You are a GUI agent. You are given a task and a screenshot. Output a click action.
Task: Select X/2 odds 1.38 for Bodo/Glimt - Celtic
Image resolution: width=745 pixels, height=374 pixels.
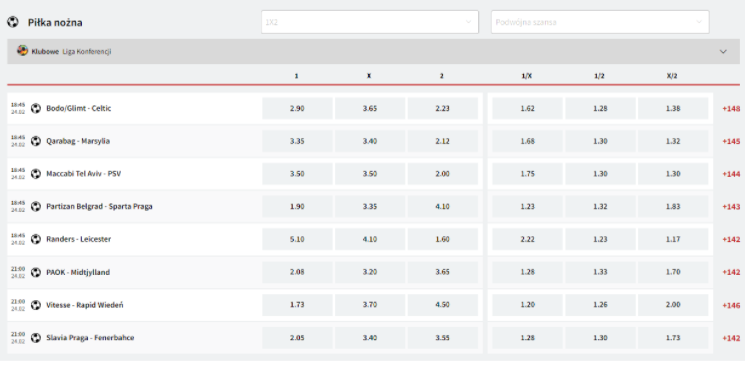pyautogui.click(x=673, y=108)
